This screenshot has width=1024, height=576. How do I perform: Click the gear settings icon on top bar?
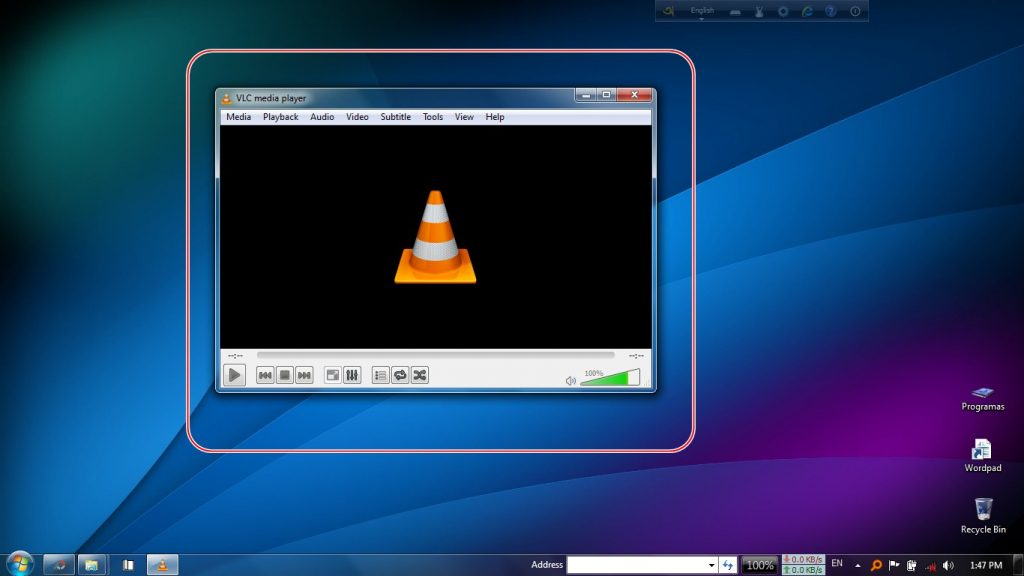782,11
